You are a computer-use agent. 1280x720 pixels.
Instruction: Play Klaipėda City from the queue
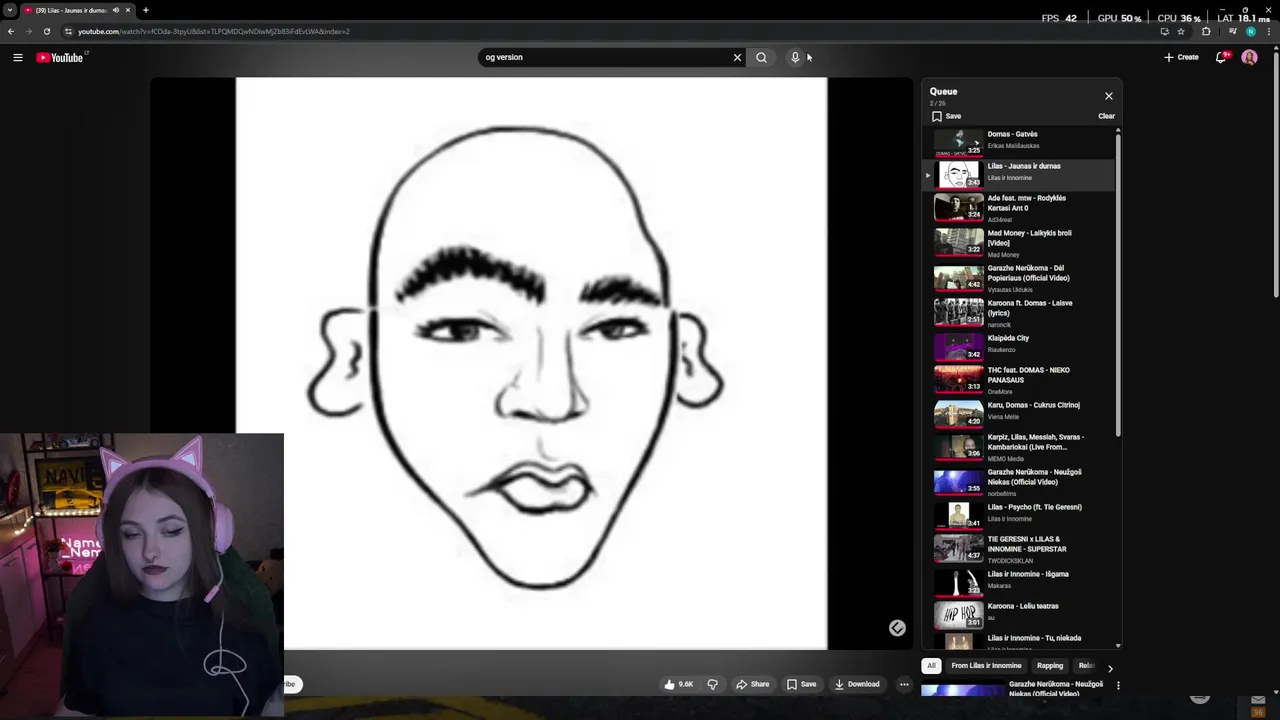point(1017,345)
